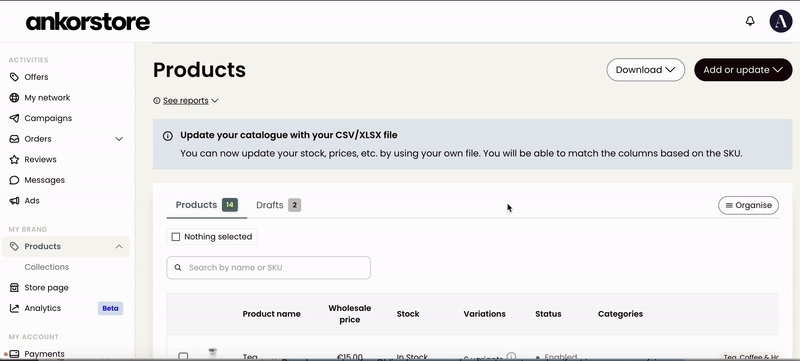
Task: Collapse the Products sidebar section
Action: click(119, 247)
